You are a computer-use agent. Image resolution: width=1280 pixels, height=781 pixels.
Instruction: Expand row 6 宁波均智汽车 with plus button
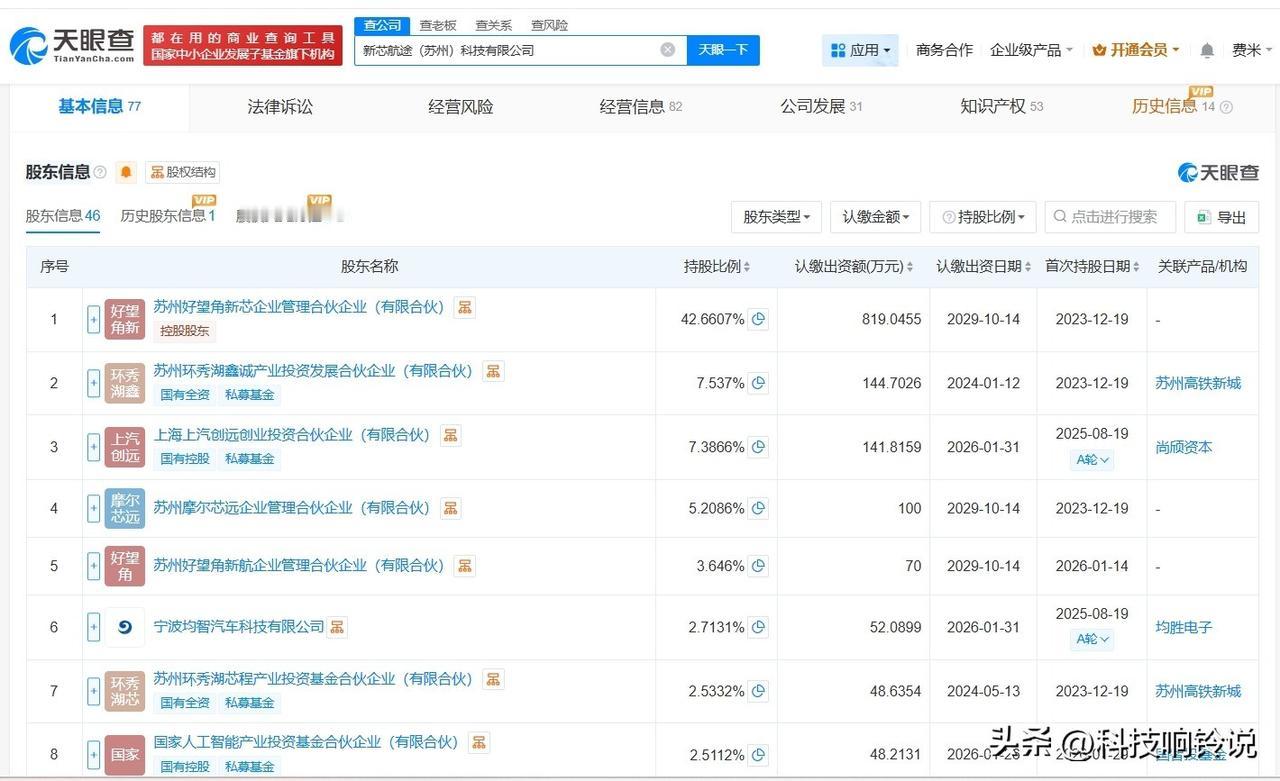tap(94, 627)
